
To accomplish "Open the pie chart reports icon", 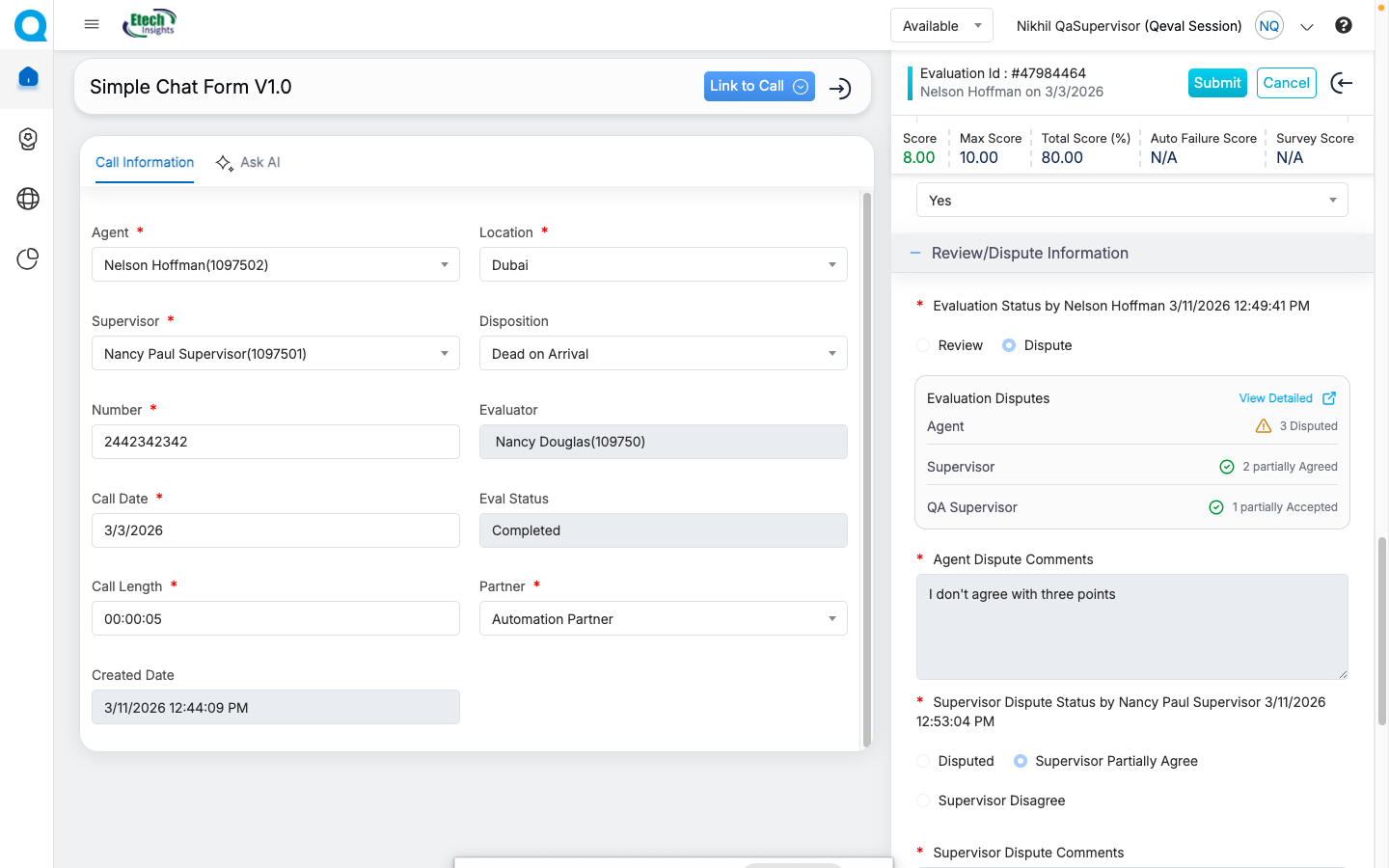I will (x=28, y=258).
